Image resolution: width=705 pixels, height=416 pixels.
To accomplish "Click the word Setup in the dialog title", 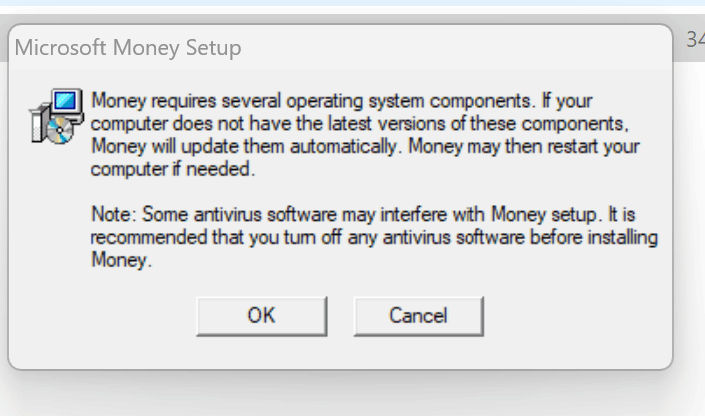I will coord(214,48).
